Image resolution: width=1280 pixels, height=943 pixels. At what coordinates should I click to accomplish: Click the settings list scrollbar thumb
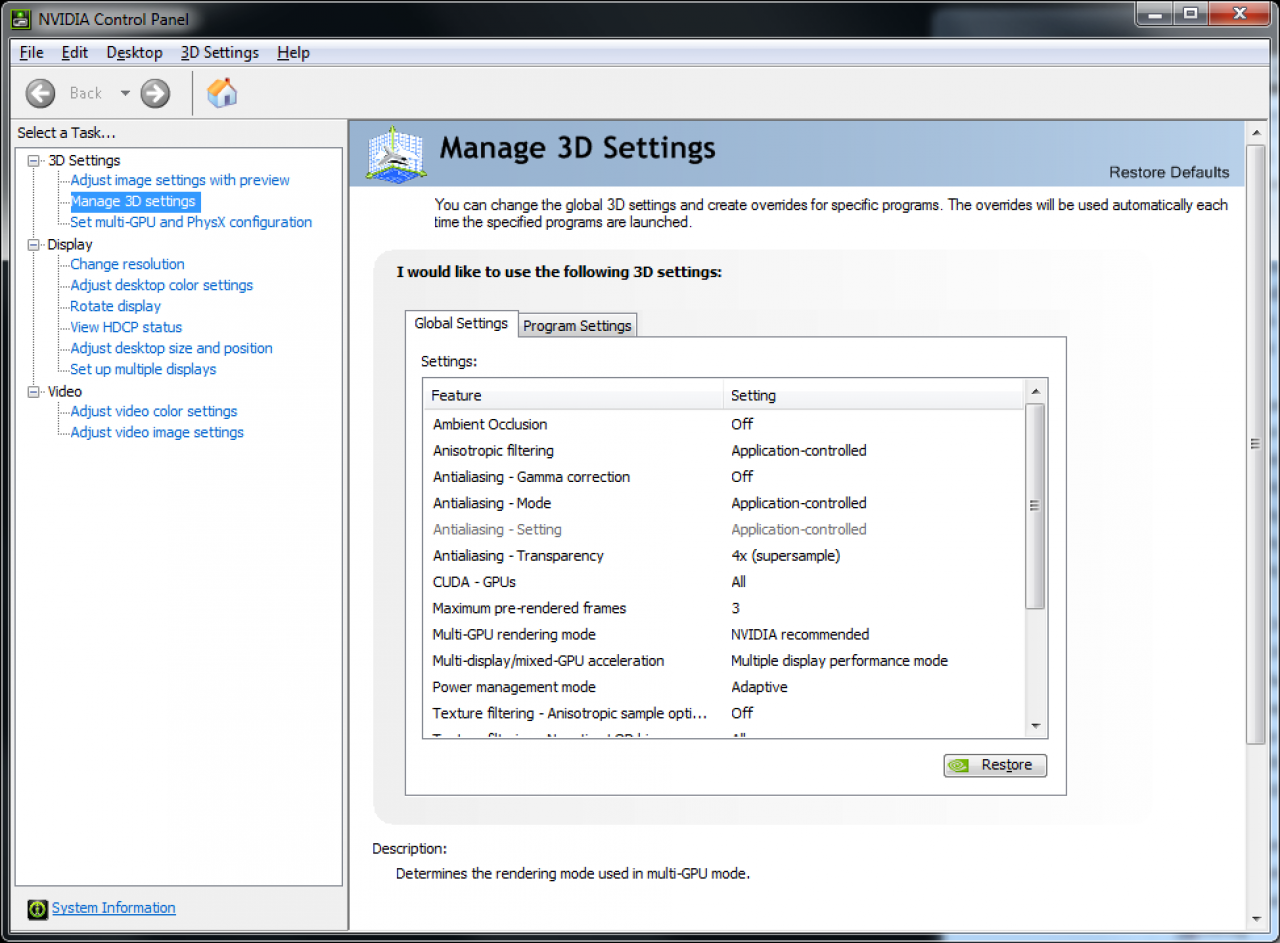(1036, 506)
